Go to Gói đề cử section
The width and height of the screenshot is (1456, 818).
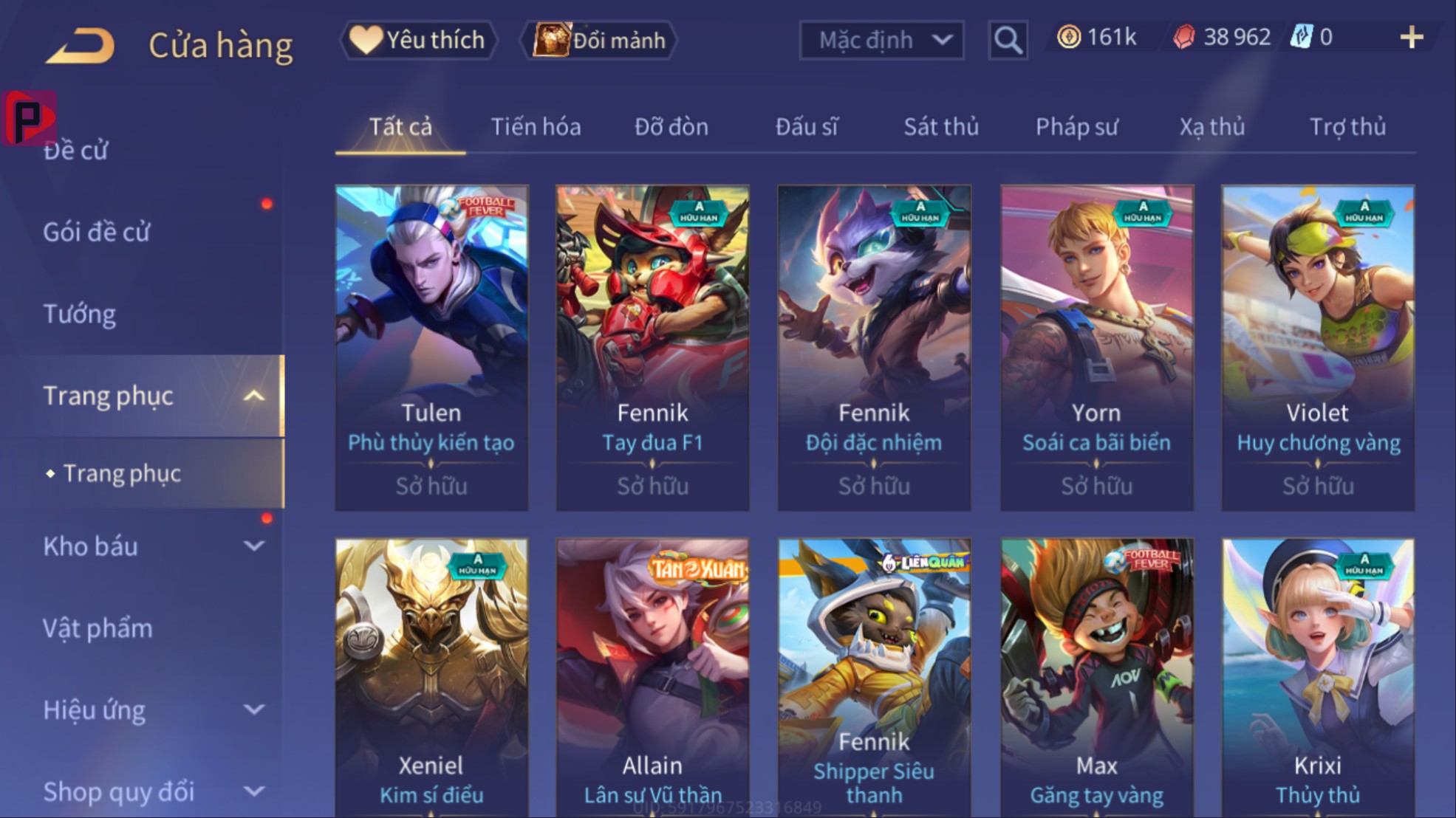(96, 233)
